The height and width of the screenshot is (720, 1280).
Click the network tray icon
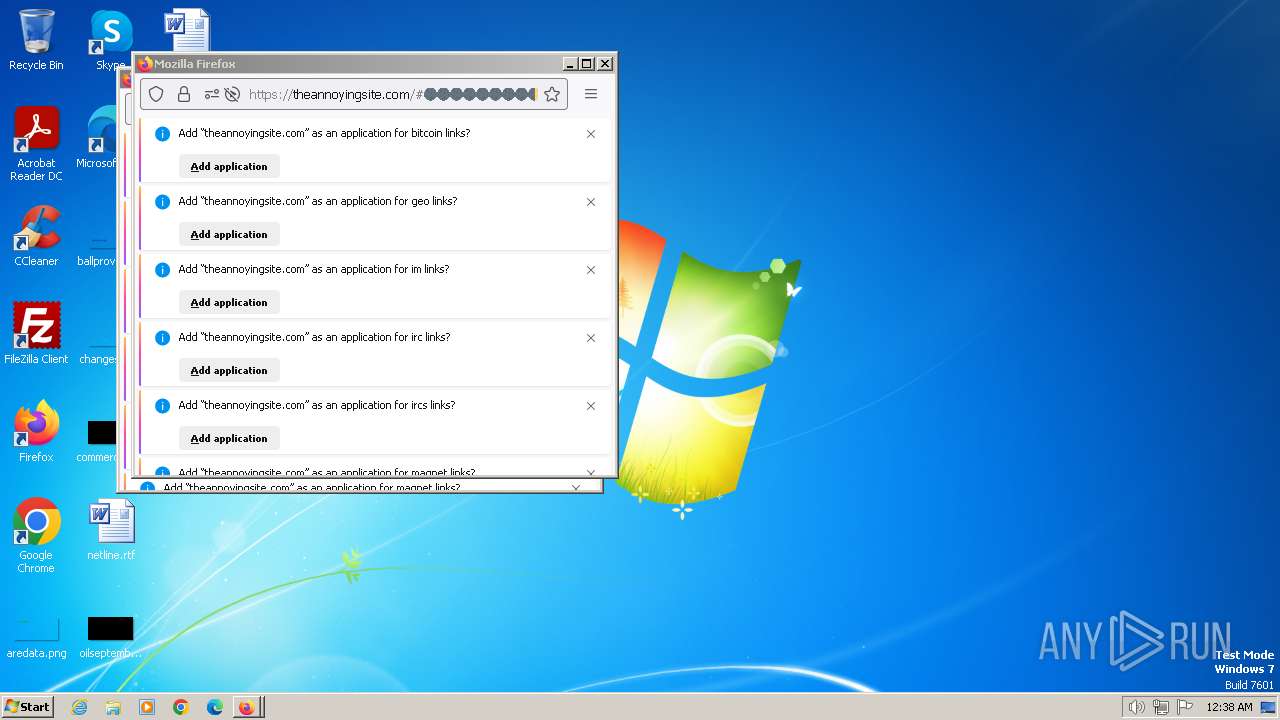(x=1161, y=707)
